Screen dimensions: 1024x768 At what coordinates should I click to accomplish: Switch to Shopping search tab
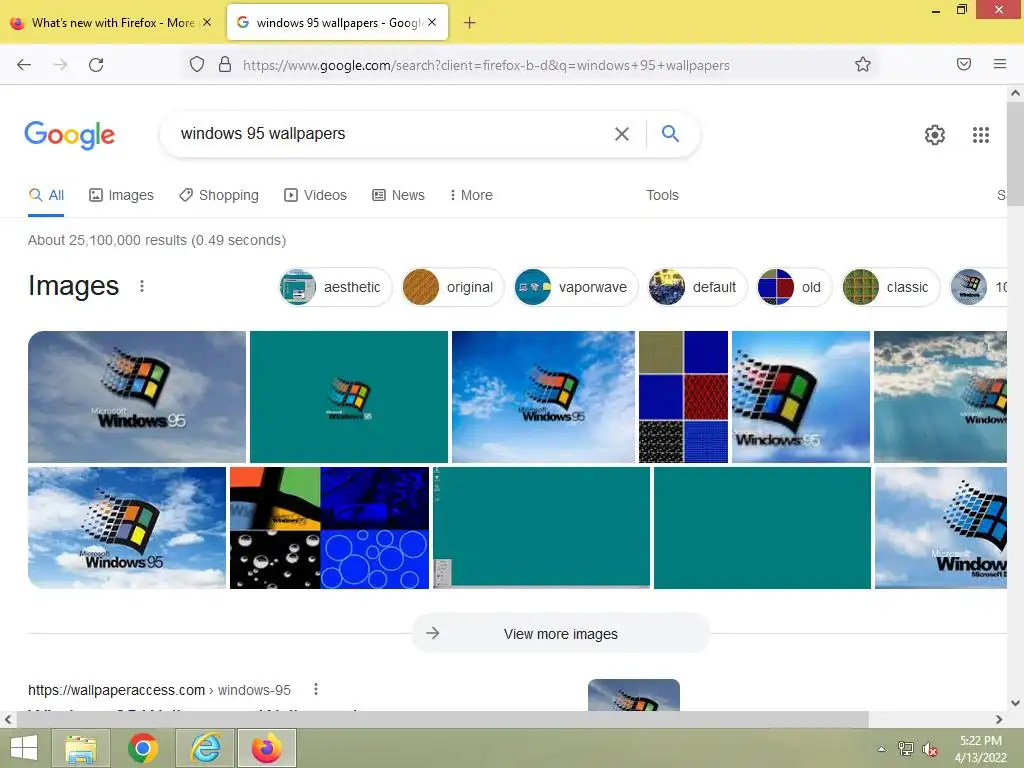pyautogui.click(x=219, y=195)
